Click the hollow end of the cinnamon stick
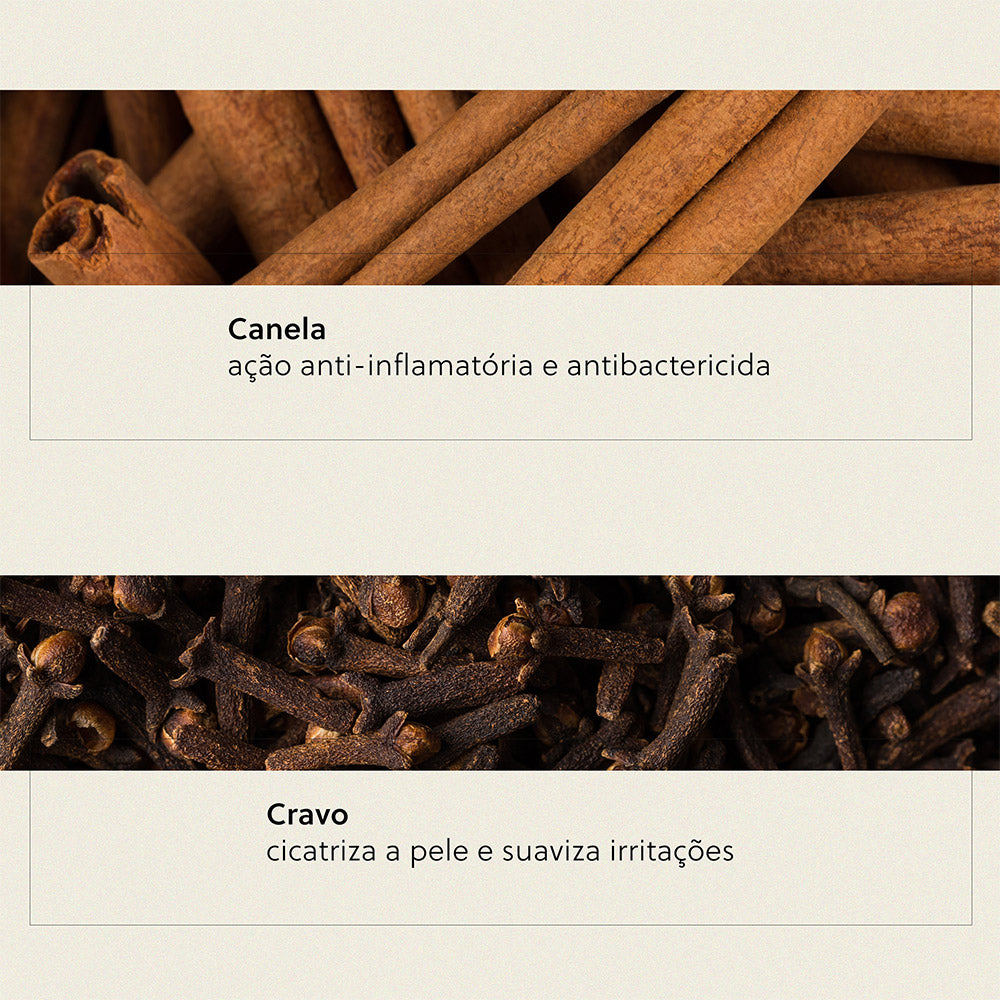This screenshot has width=1000, height=1000. pyautogui.click(x=65, y=230)
